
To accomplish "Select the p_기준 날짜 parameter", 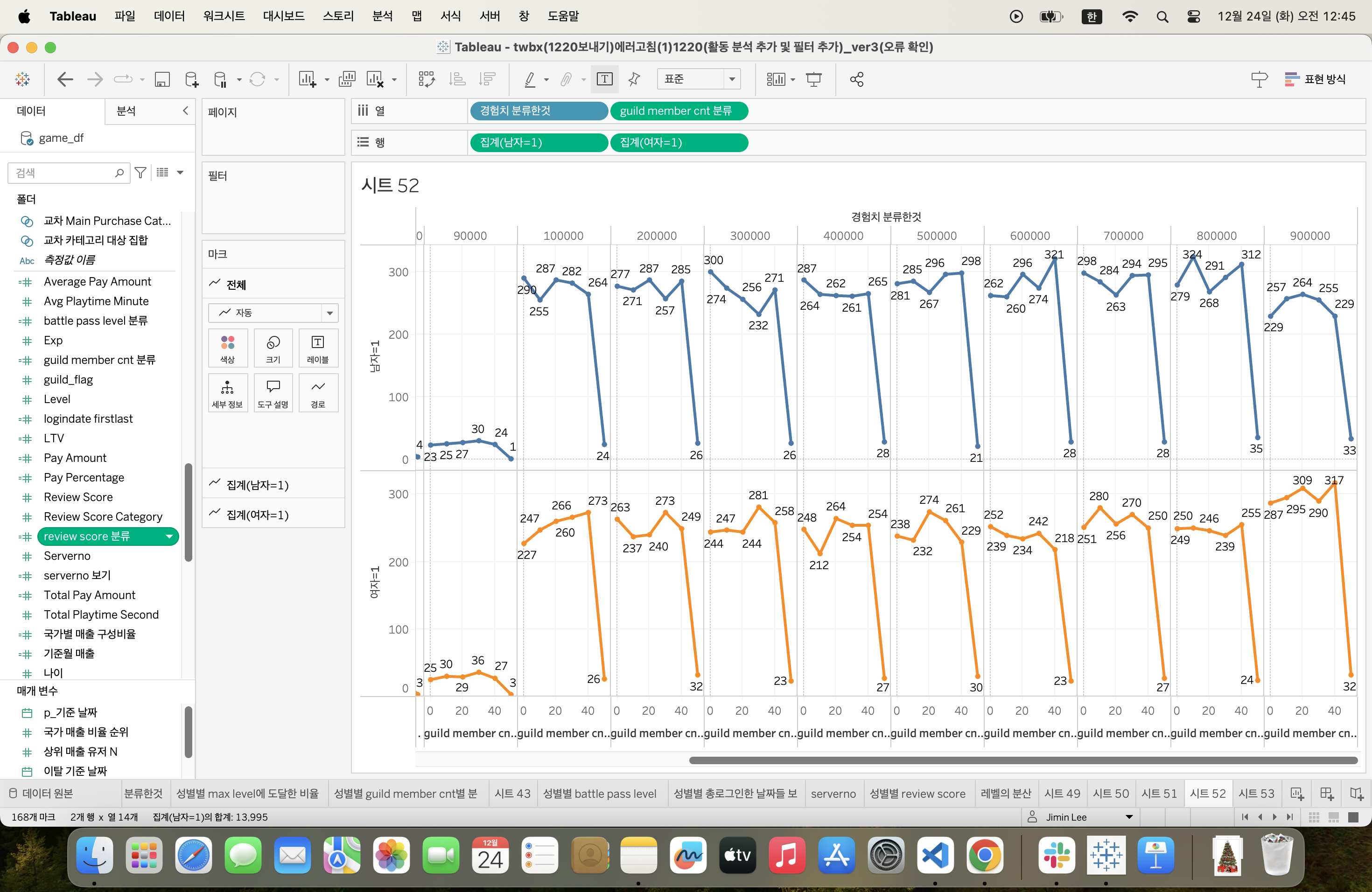I will 70,712.
